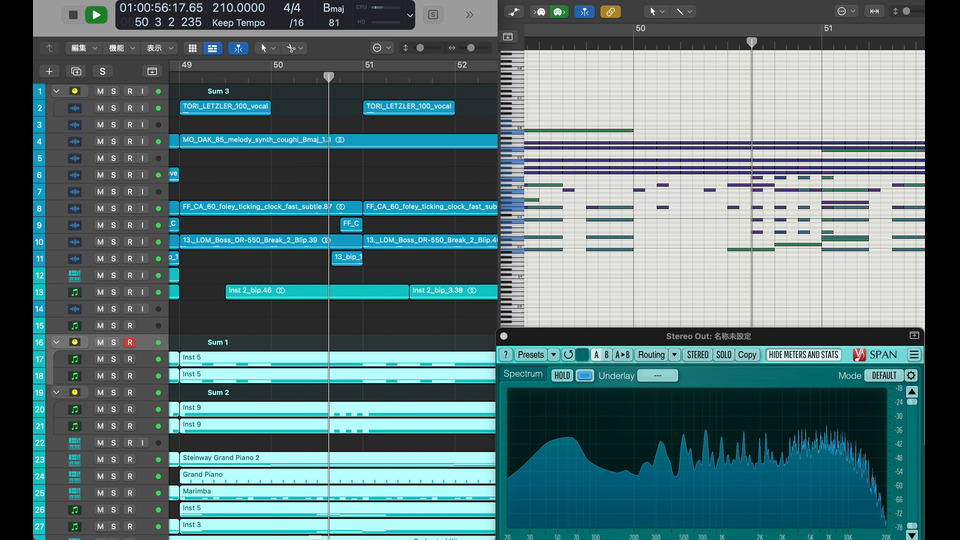The image size is (960, 540).
Task: Click the HIDE METERS AND STATS button
Action: point(803,355)
